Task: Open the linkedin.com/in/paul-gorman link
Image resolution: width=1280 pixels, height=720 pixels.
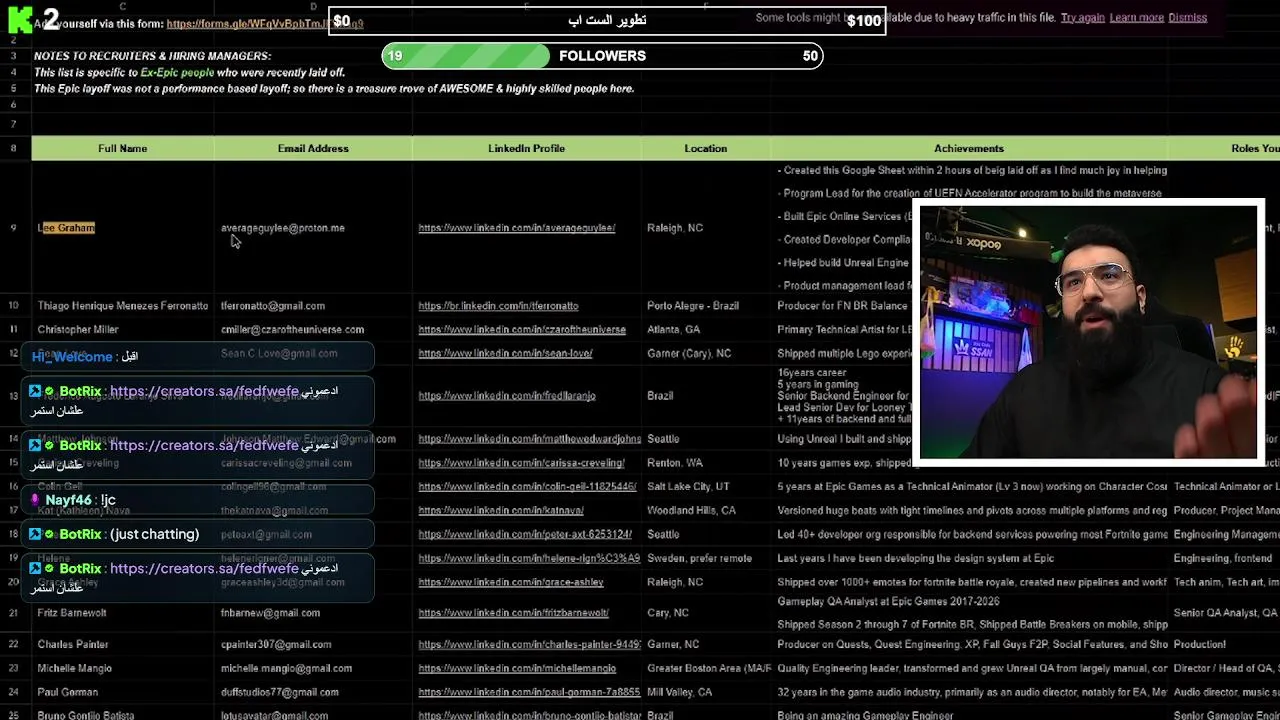Action: click(529, 692)
